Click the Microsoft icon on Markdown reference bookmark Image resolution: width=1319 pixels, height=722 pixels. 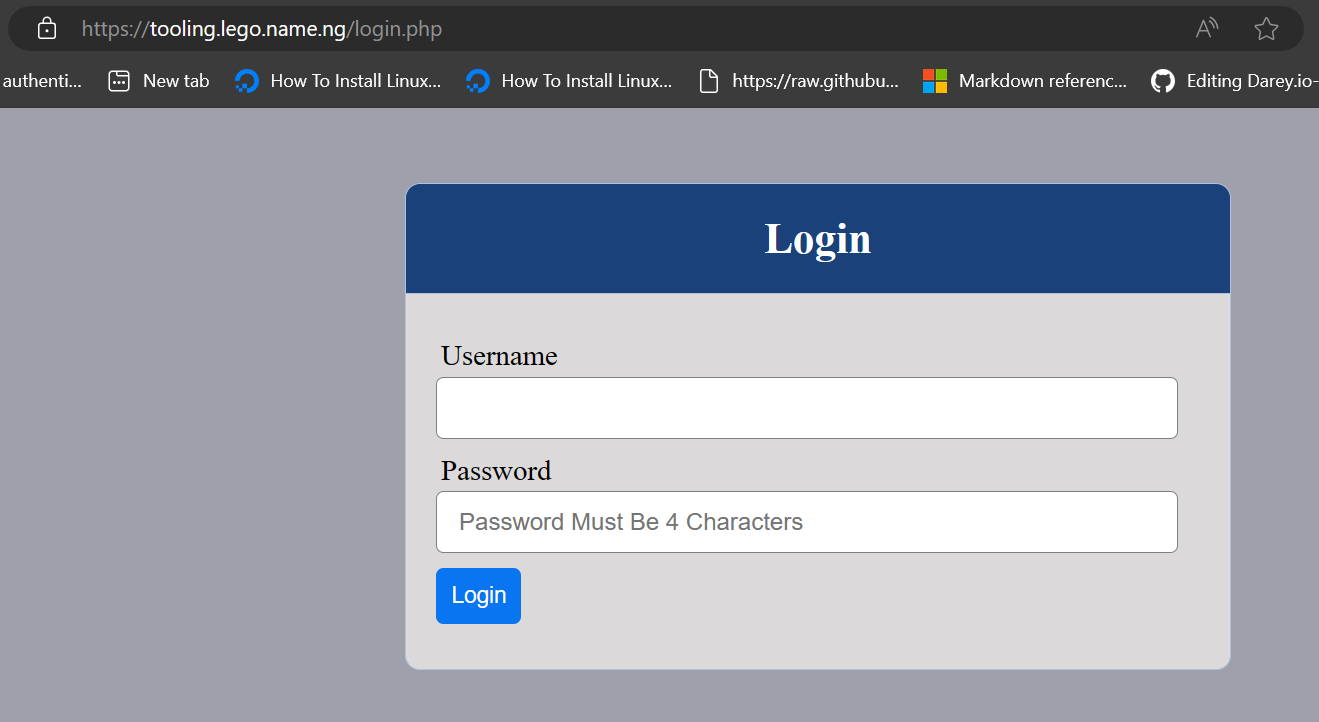(x=935, y=80)
